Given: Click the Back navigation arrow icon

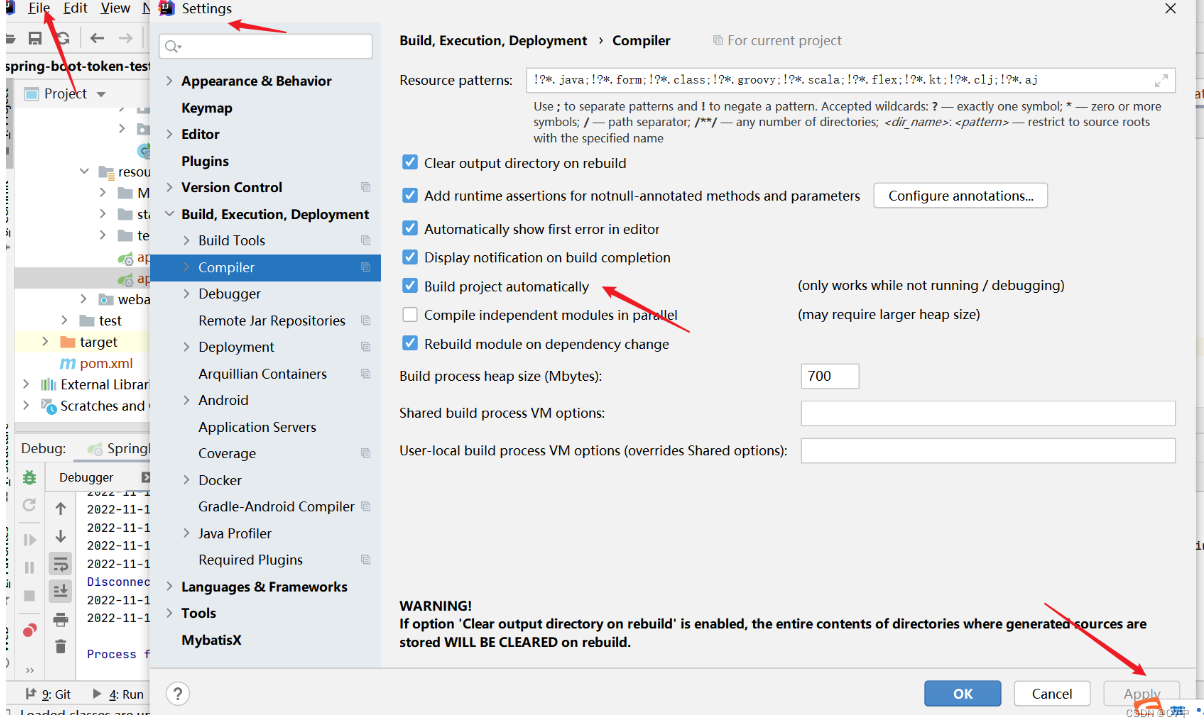Looking at the screenshot, I should point(97,38).
